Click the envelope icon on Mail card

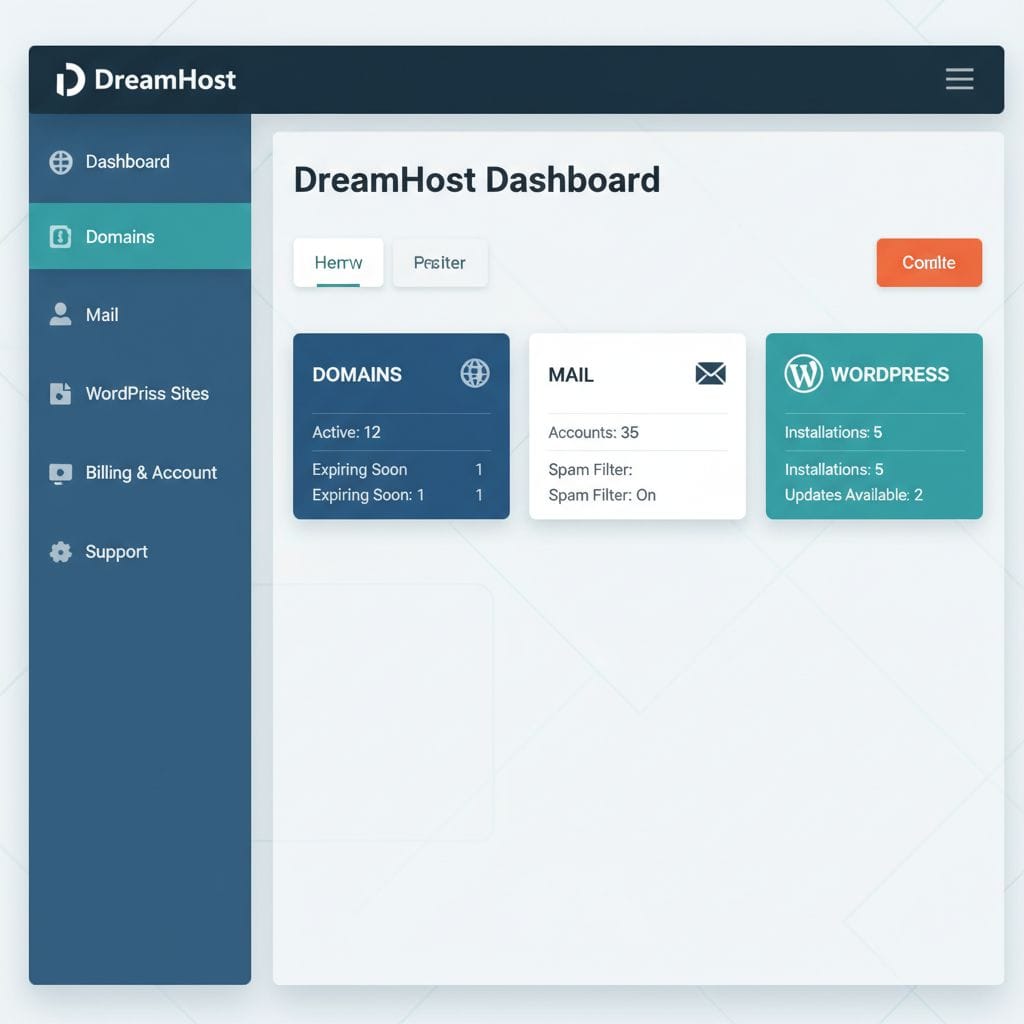click(711, 374)
